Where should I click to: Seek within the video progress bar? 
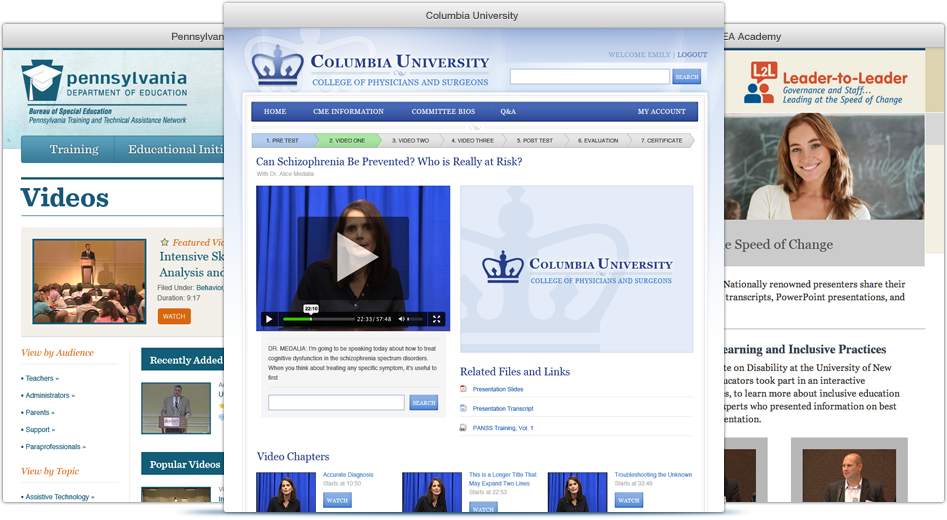click(318, 319)
